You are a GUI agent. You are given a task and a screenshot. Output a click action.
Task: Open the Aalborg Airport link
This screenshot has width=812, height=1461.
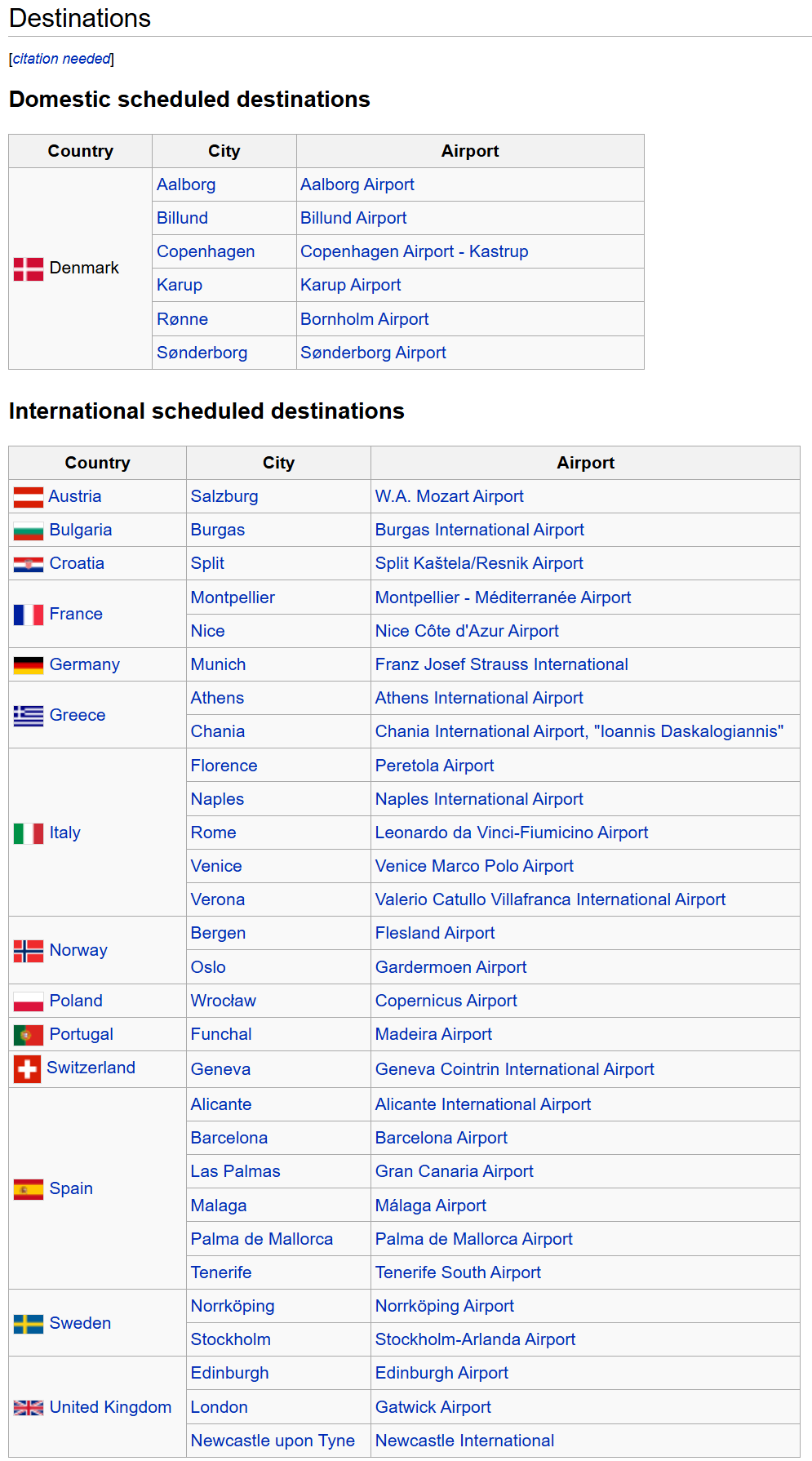[357, 184]
